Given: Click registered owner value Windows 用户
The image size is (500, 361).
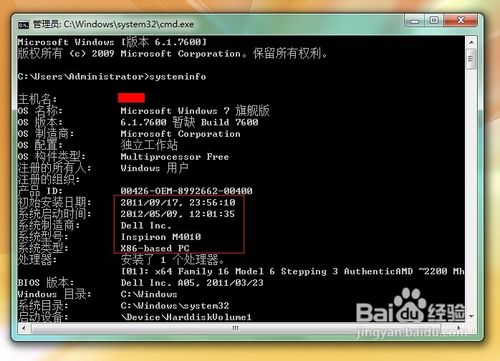Looking at the screenshot, I should (154, 168).
